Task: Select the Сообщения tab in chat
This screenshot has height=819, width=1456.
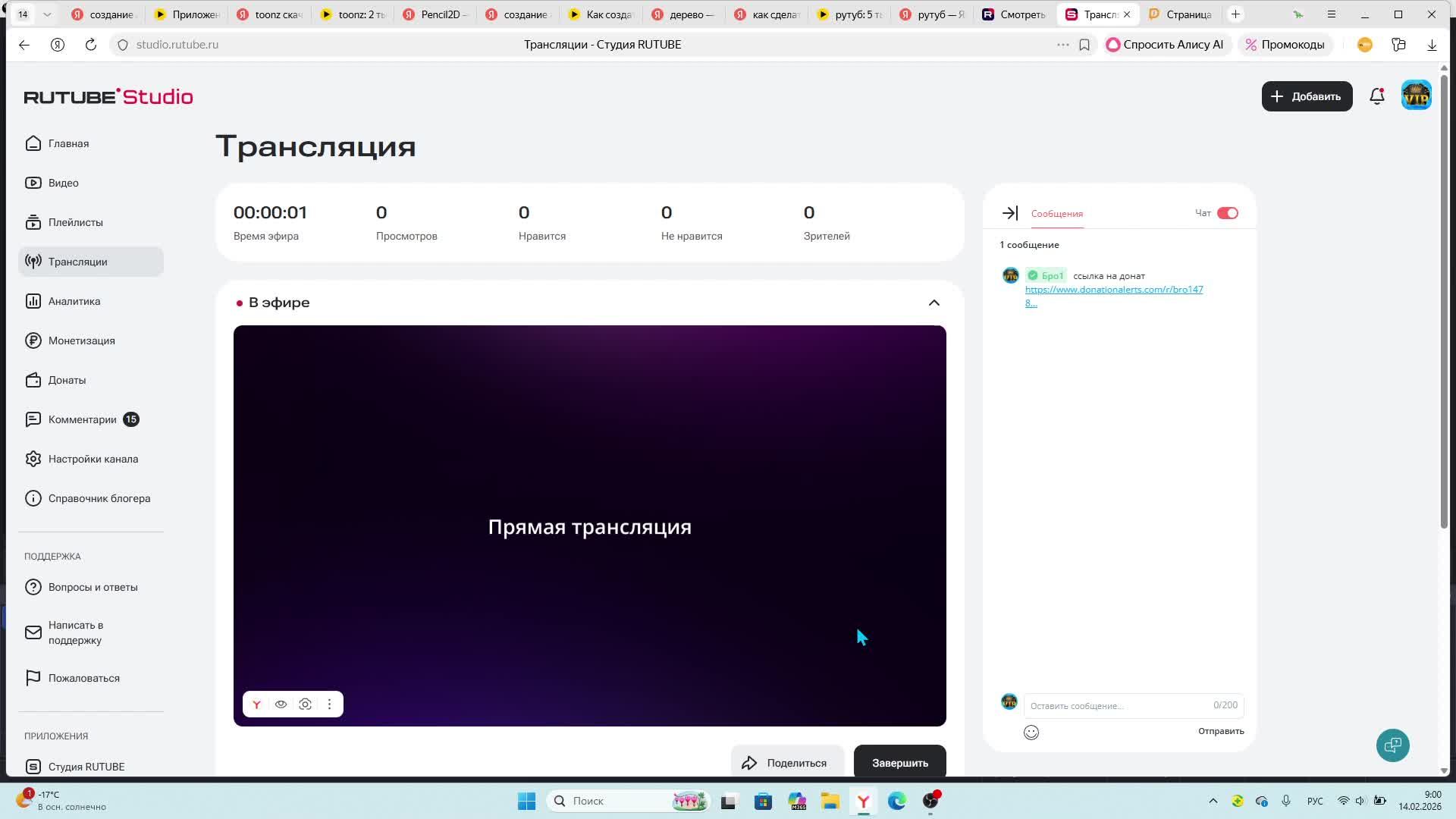Action: (1056, 214)
